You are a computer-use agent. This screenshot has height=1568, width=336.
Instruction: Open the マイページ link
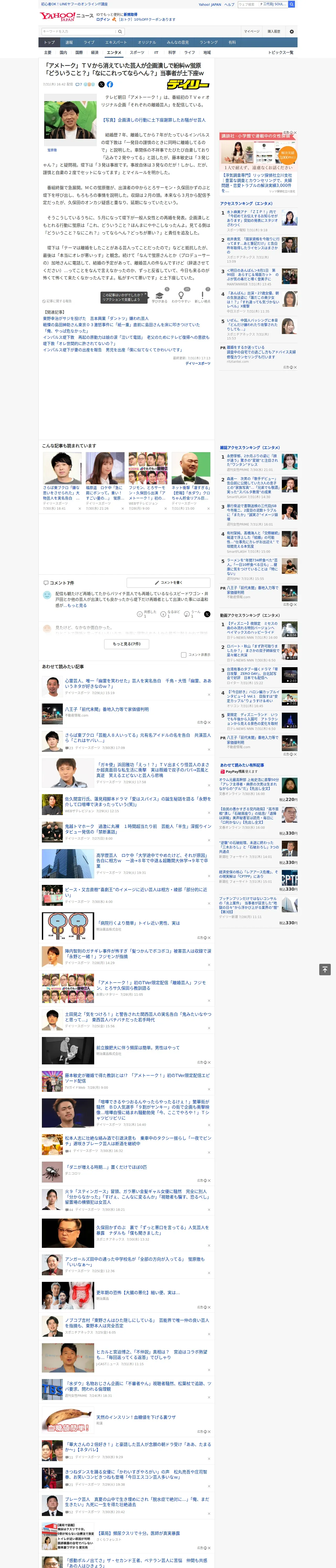click(251, 31)
